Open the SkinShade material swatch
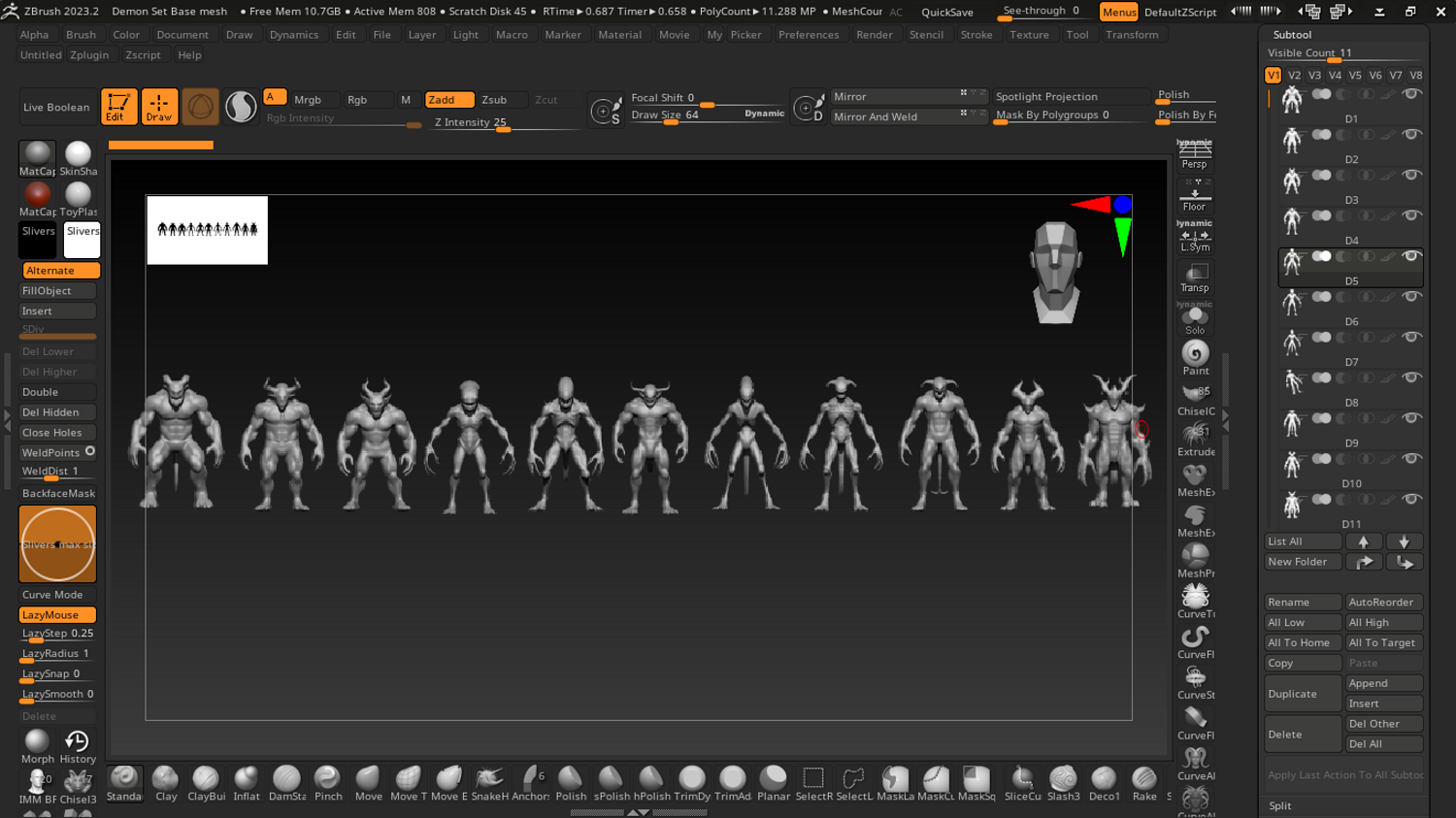 point(79,158)
